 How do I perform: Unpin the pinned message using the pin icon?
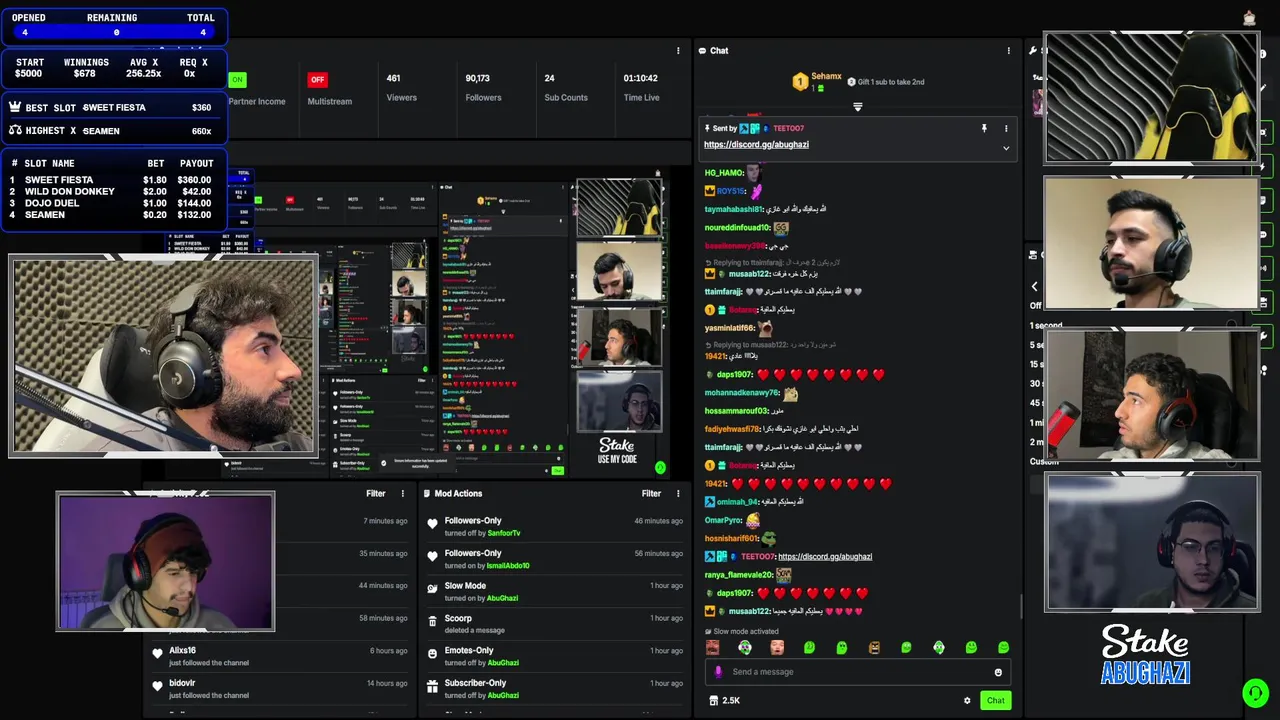point(984,129)
